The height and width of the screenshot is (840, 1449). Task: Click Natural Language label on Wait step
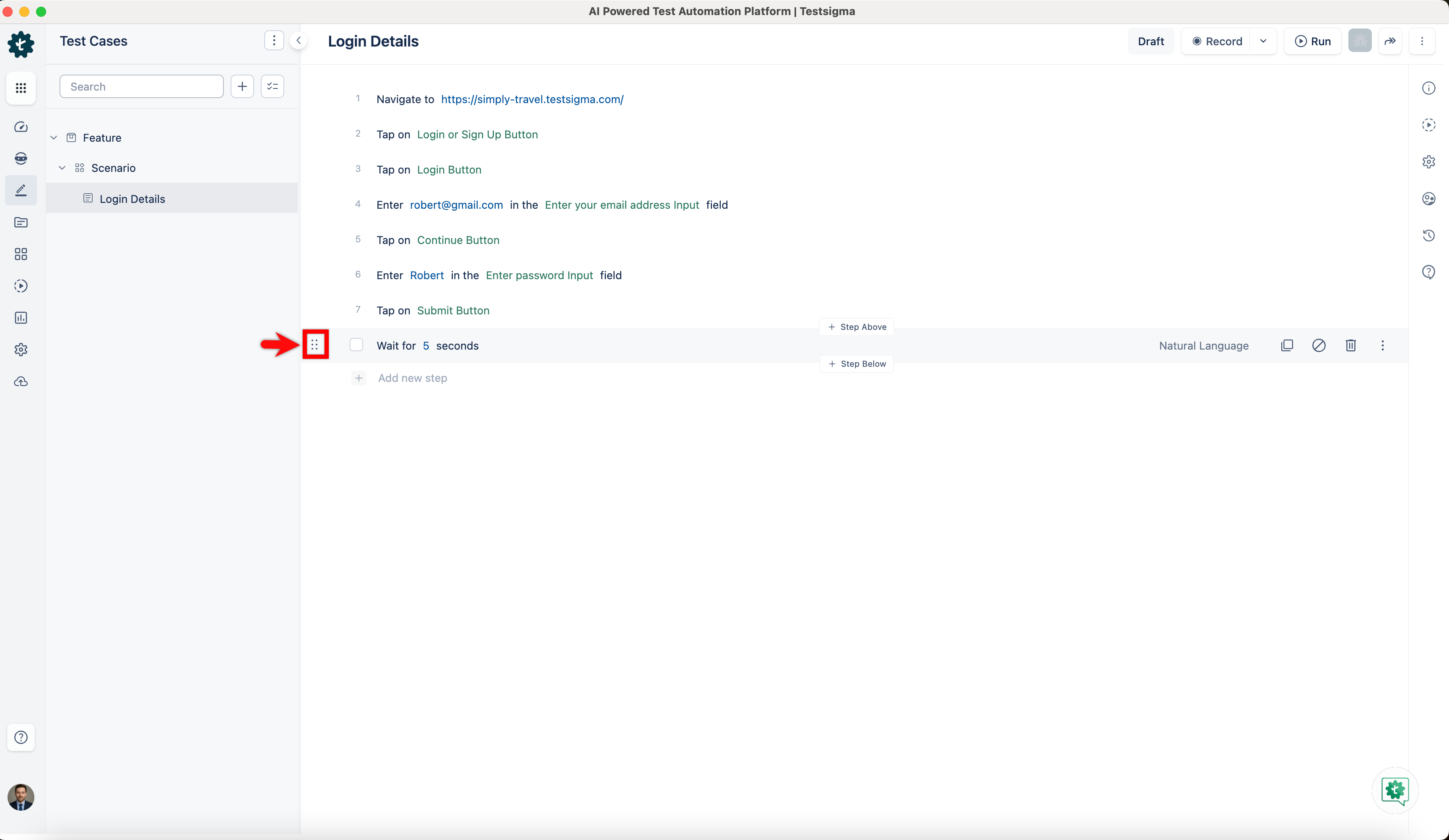pyautogui.click(x=1203, y=345)
